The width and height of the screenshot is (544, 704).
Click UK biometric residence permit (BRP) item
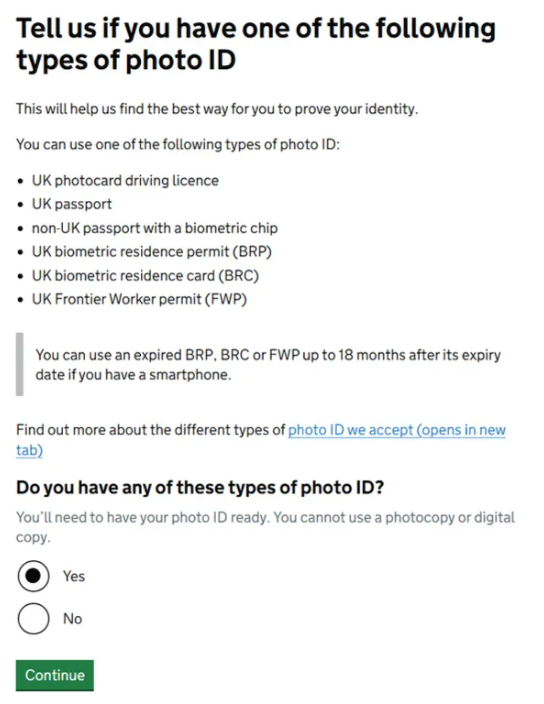152,251
